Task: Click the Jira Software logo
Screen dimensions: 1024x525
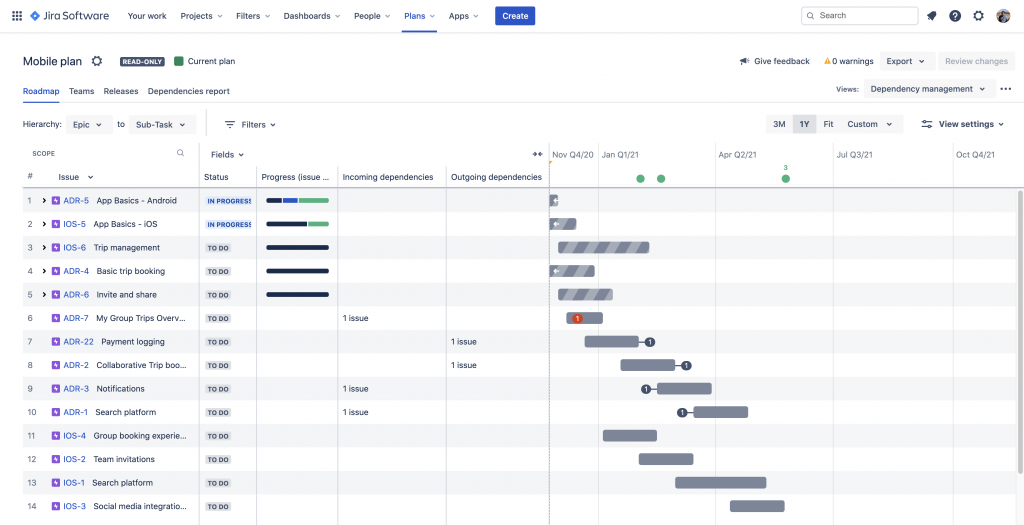Action: coord(69,16)
